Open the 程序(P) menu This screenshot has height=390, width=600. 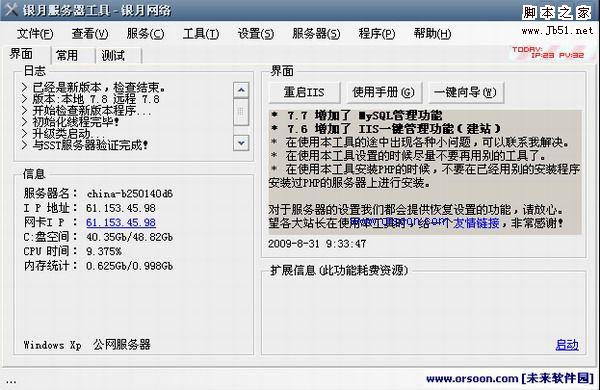pos(377,34)
